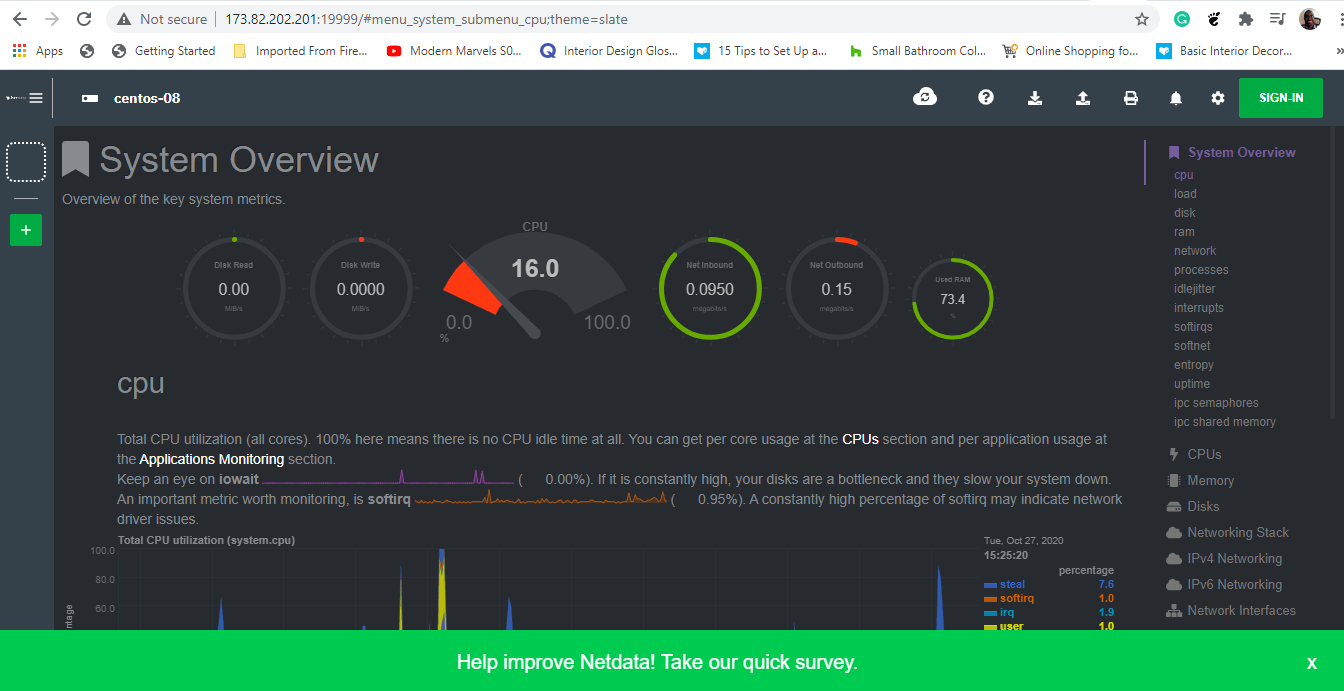Screen dimensions: 1344x691
Task: Open the Applications Monitoring link
Action: [x=211, y=458]
